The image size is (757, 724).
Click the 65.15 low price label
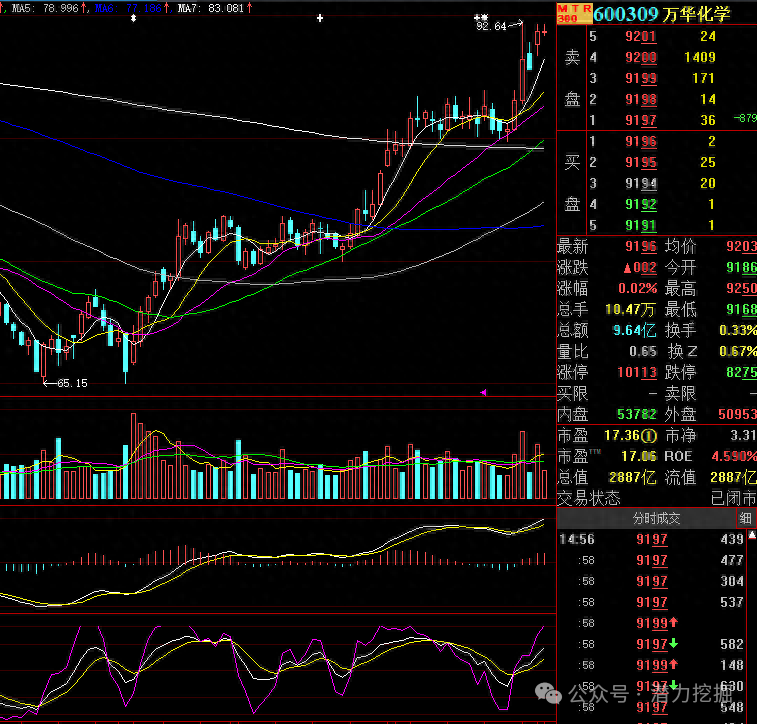pyautogui.click(x=72, y=383)
